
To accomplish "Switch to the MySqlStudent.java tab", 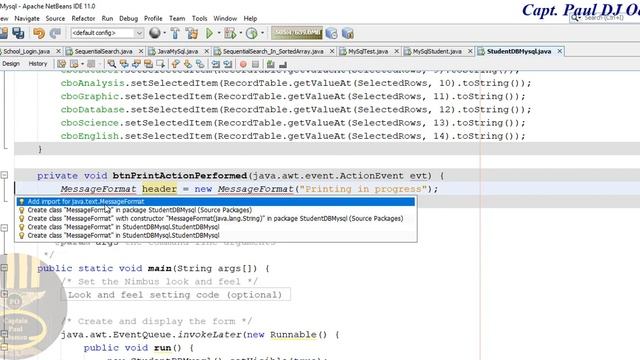I will pos(437,51).
